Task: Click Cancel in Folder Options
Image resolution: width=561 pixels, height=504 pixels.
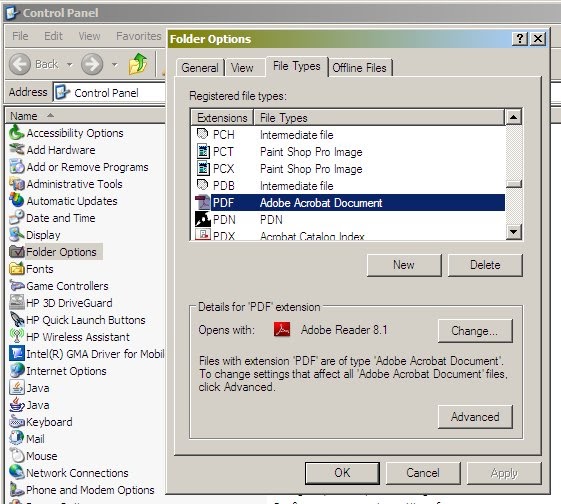Action: point(423,473)
